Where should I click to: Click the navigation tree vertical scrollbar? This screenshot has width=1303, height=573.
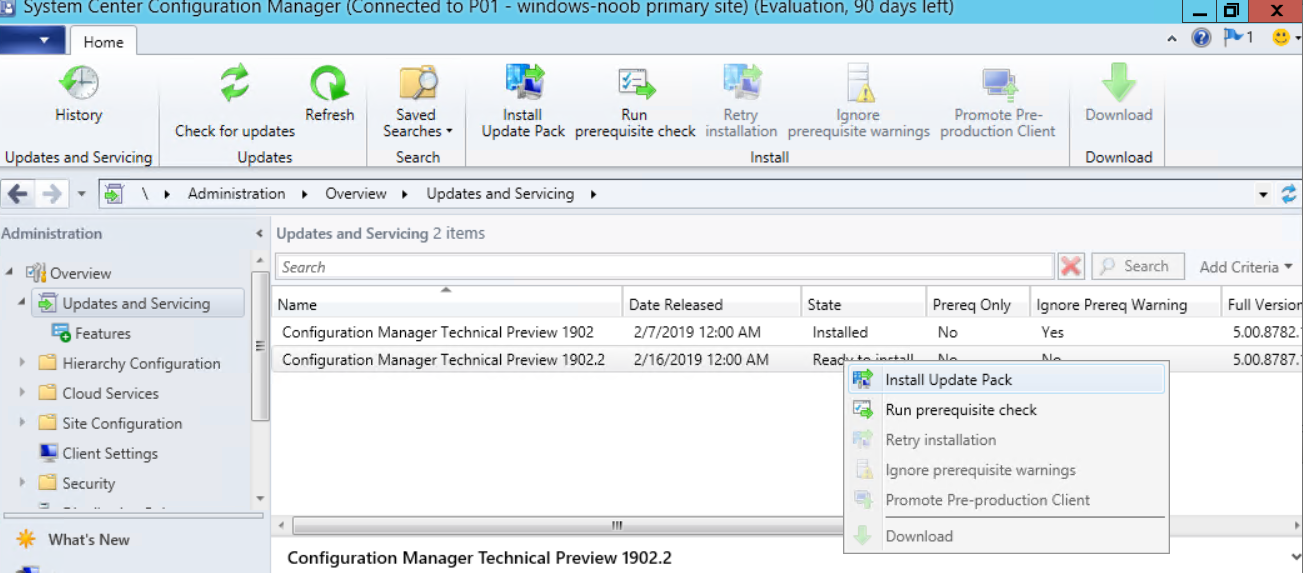(260, 345)
